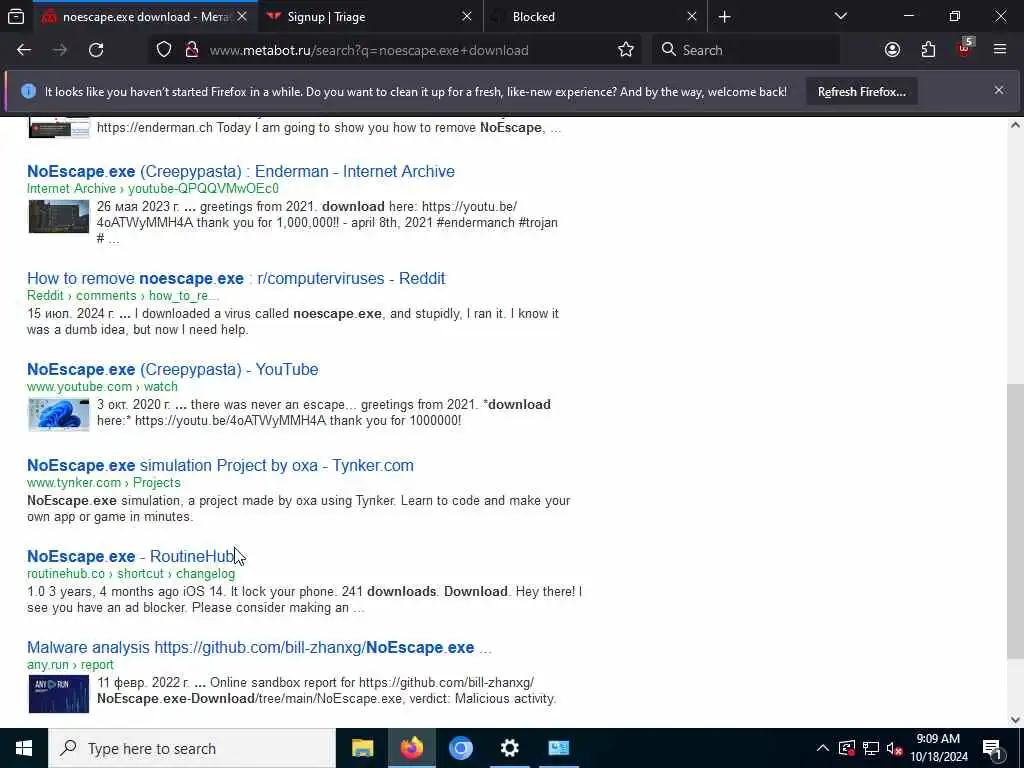Focus the browser Search box
Viewport: 1024px width, 768px height.
point(746,50)
